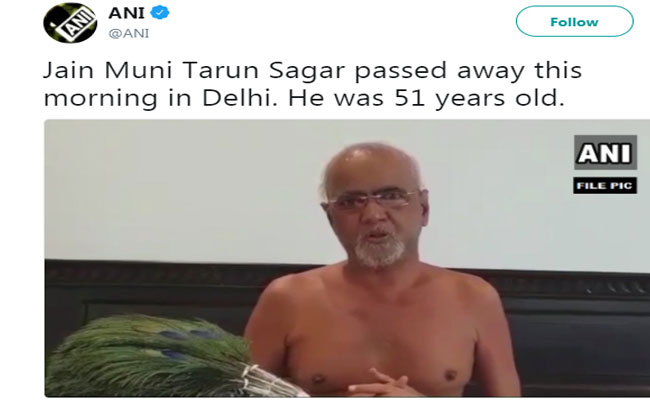
Task: Open the @ANI handle link
Action: (x=129, y=34)
